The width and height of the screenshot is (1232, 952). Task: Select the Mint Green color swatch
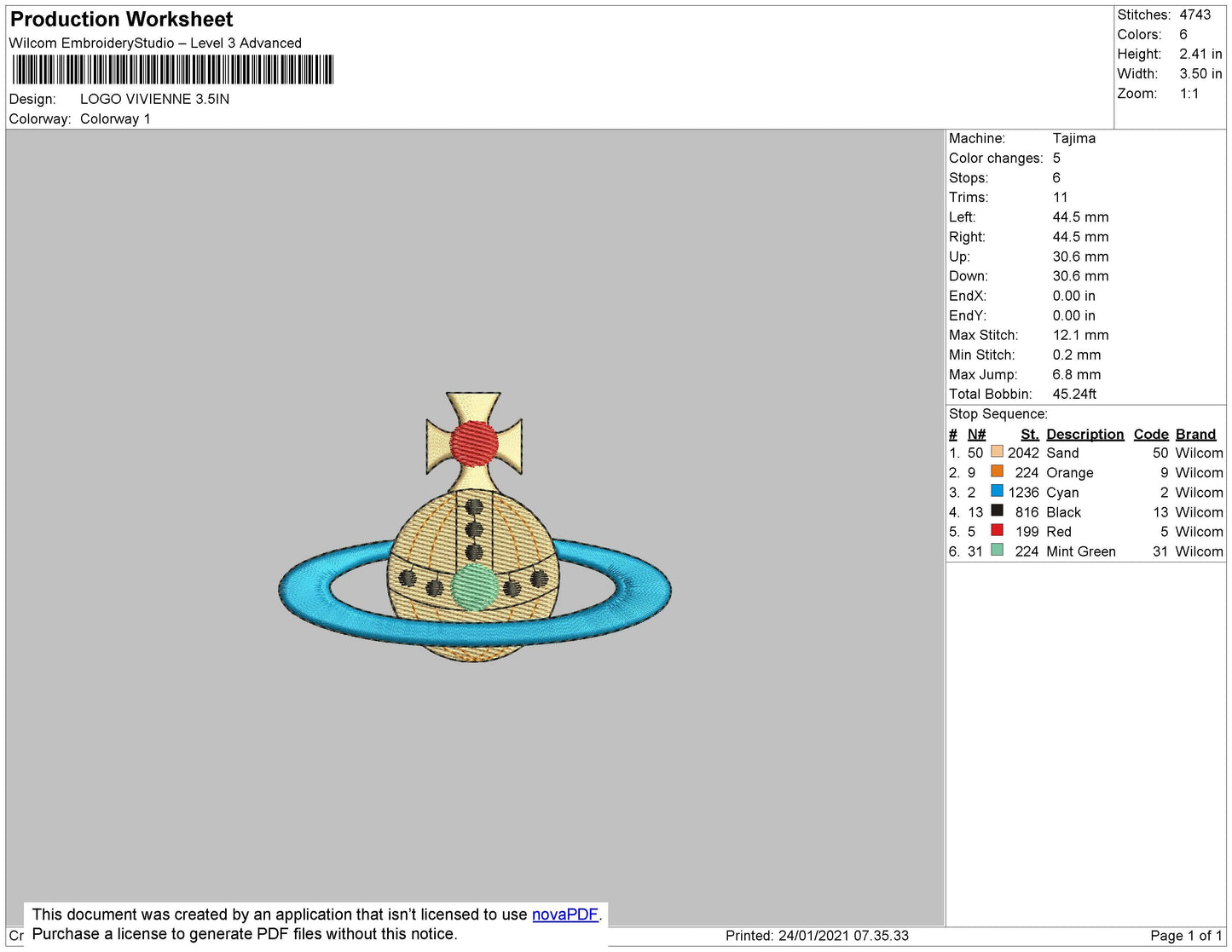pyautogui.click(x=997, y=550)
